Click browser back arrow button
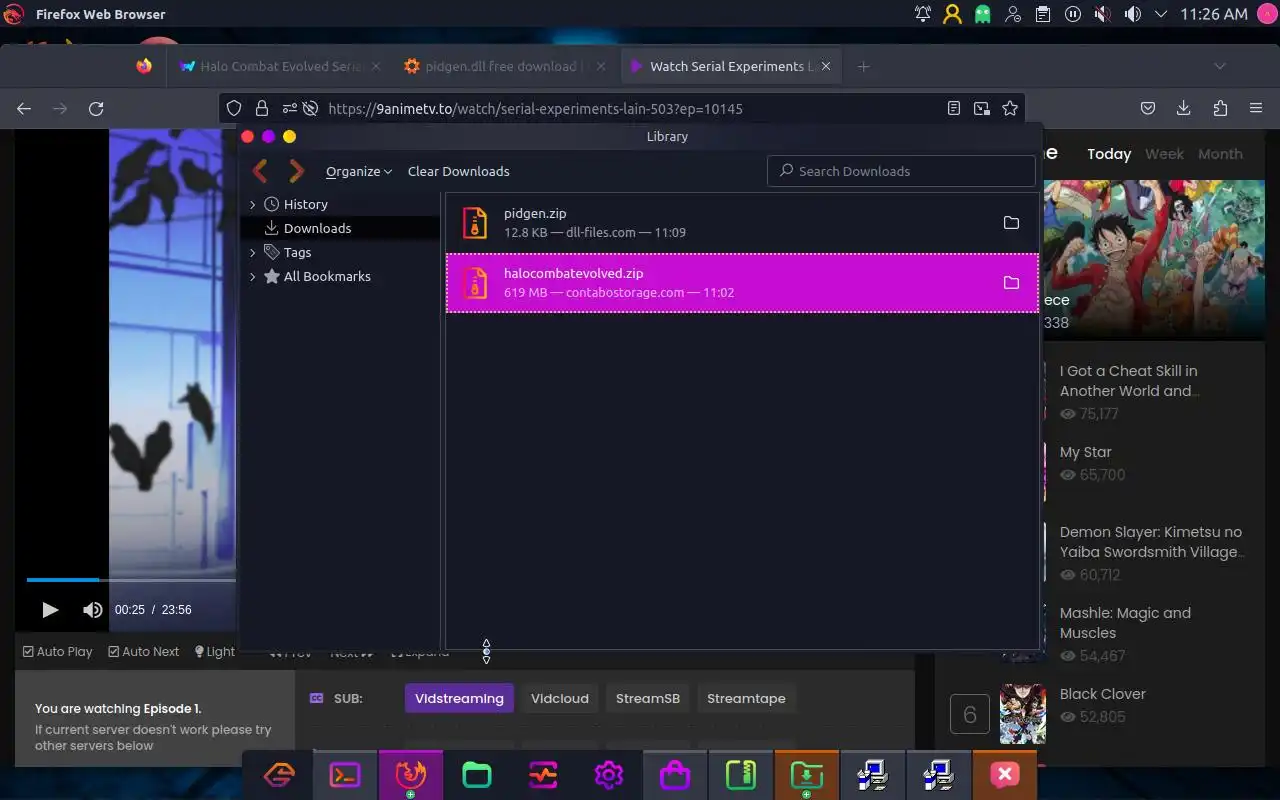This screenshot has width=1280, height=800. (x=24, y=108)
